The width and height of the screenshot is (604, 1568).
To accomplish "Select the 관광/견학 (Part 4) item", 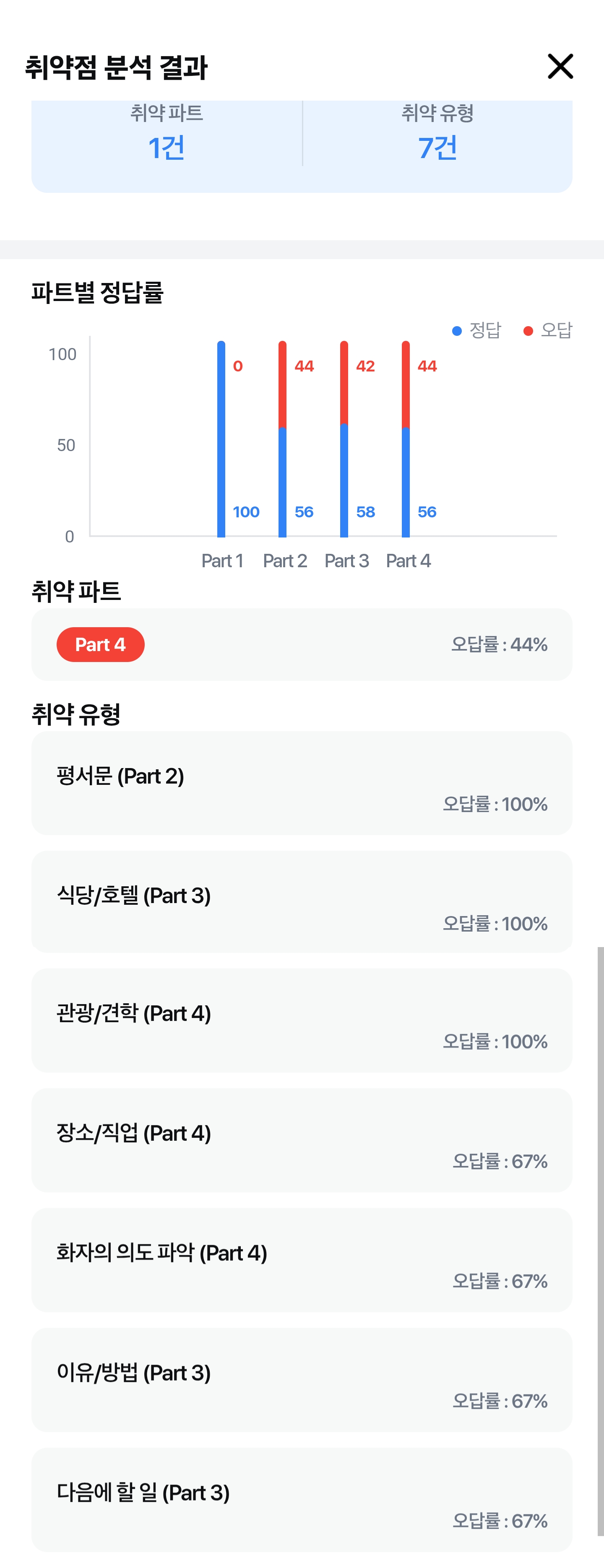I will tap(302, 1020).
